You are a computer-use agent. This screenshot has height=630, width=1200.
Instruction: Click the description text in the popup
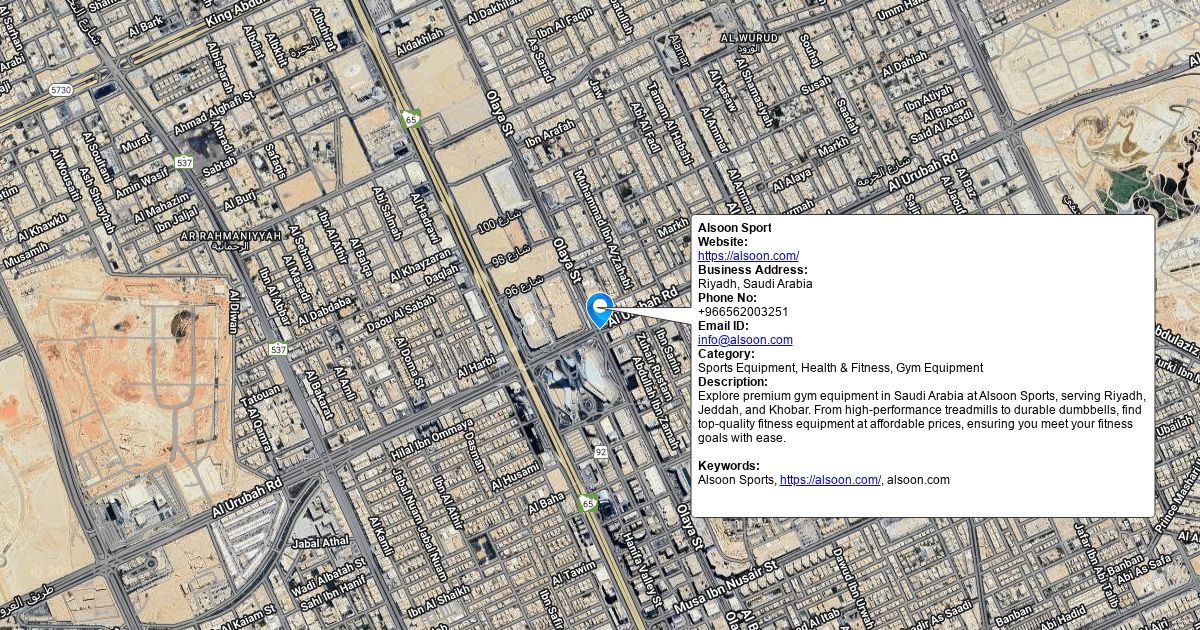[x=920, y=417]
